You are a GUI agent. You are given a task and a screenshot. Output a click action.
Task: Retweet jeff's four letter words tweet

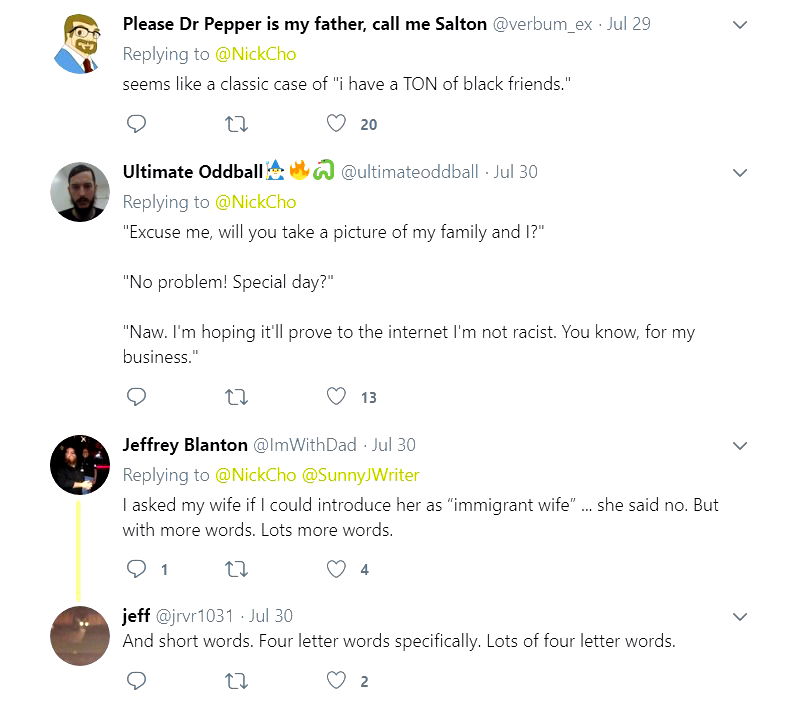[x=237, y=681]
